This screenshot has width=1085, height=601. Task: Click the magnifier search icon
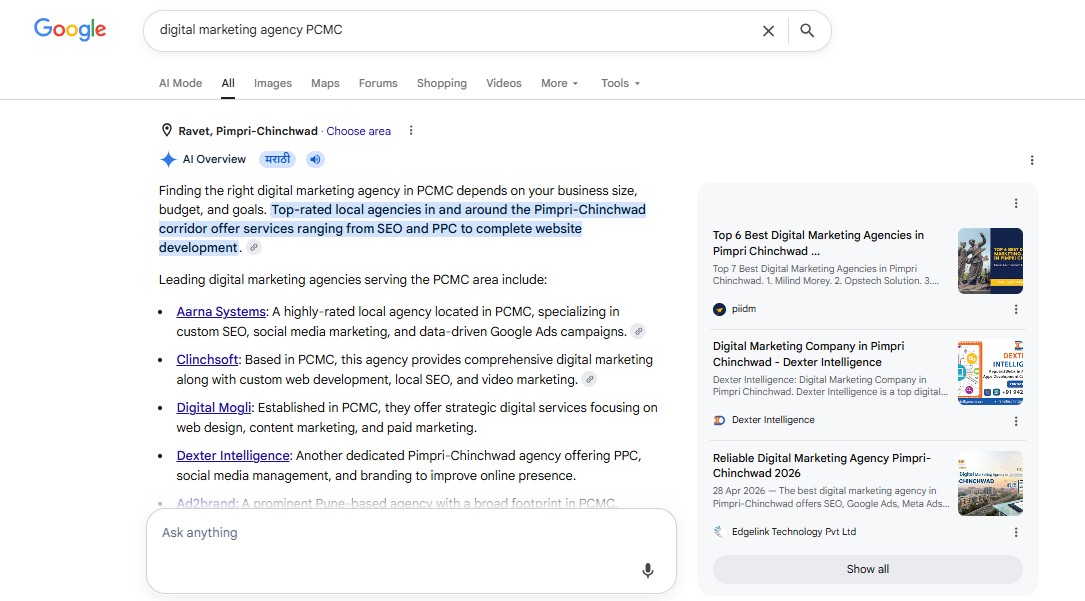(x=807, y=30)
